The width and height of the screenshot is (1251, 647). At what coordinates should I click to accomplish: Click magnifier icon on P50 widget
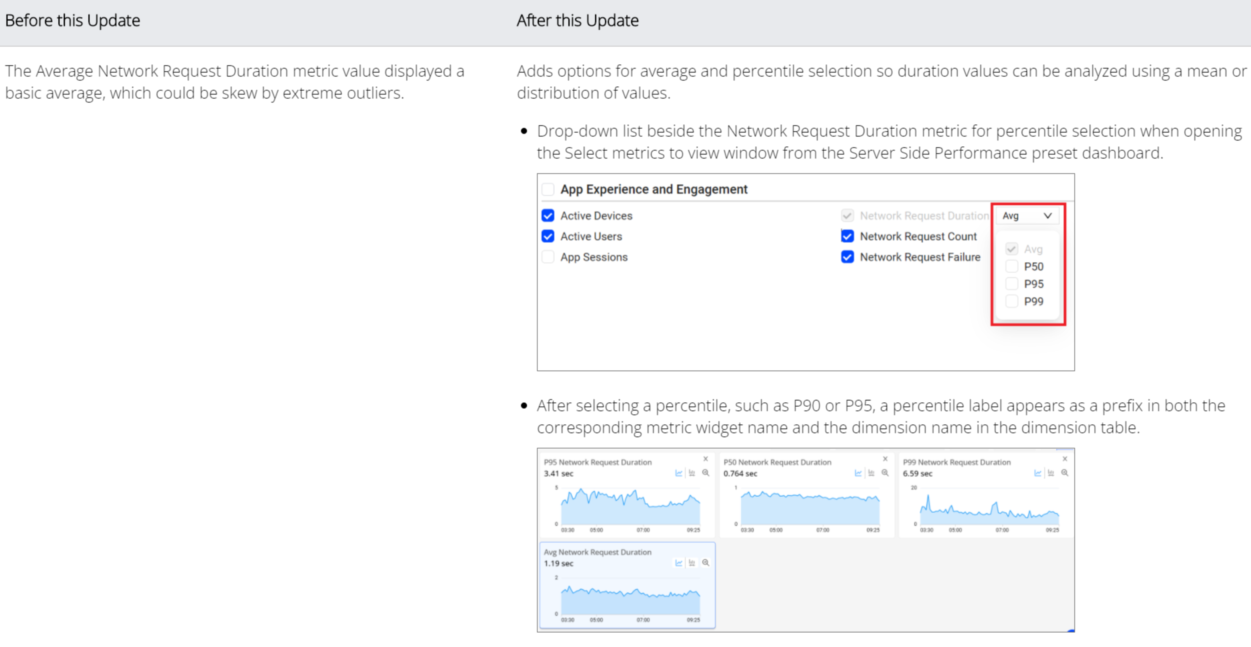coord(886,473)
